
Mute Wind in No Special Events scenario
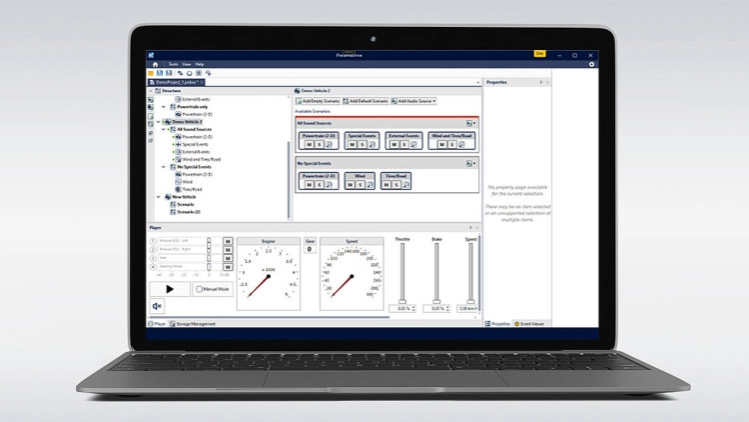[352, 185]
